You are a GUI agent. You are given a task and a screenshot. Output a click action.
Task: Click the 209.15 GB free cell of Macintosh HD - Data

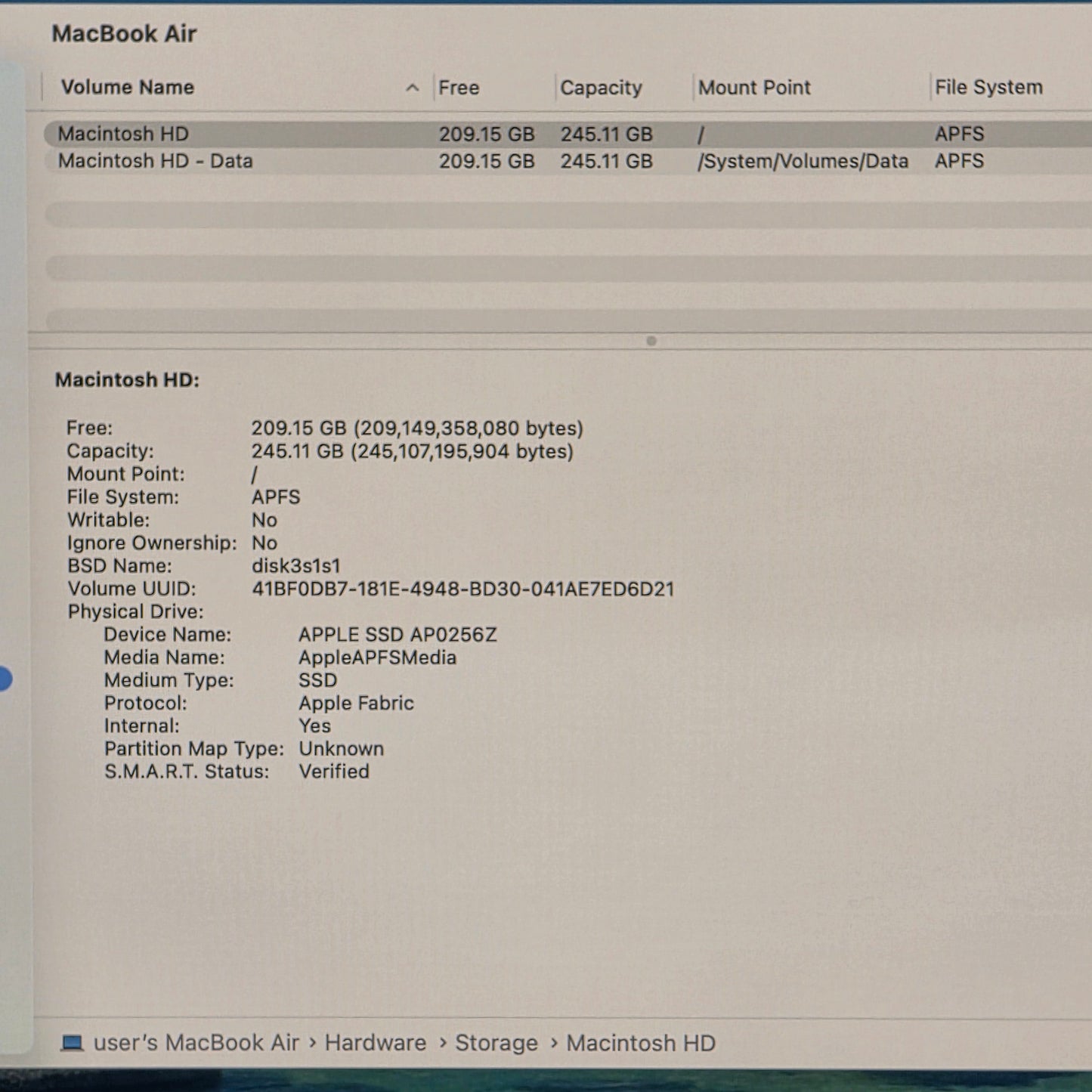(x=487, y=161)
